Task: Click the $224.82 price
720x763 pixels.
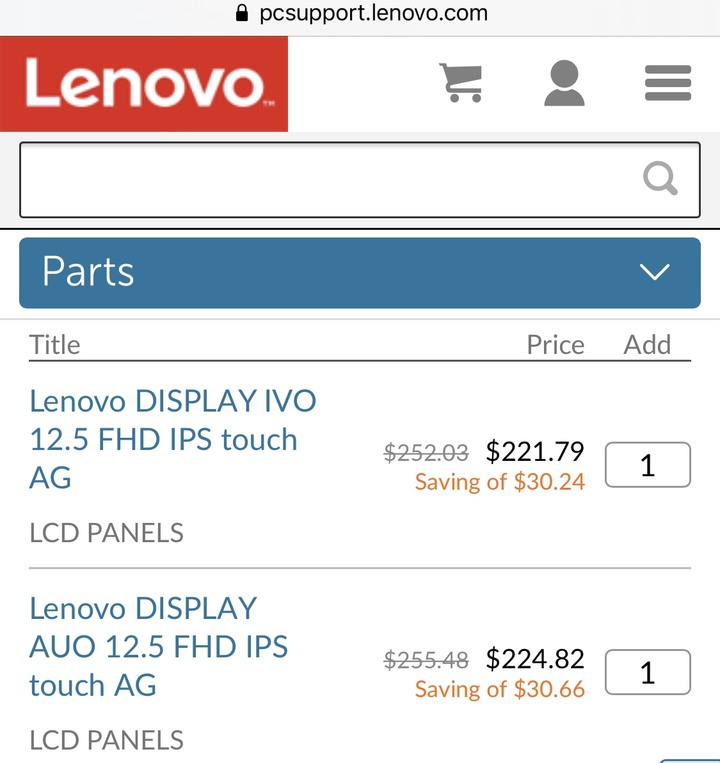Action: coord(535,659)
